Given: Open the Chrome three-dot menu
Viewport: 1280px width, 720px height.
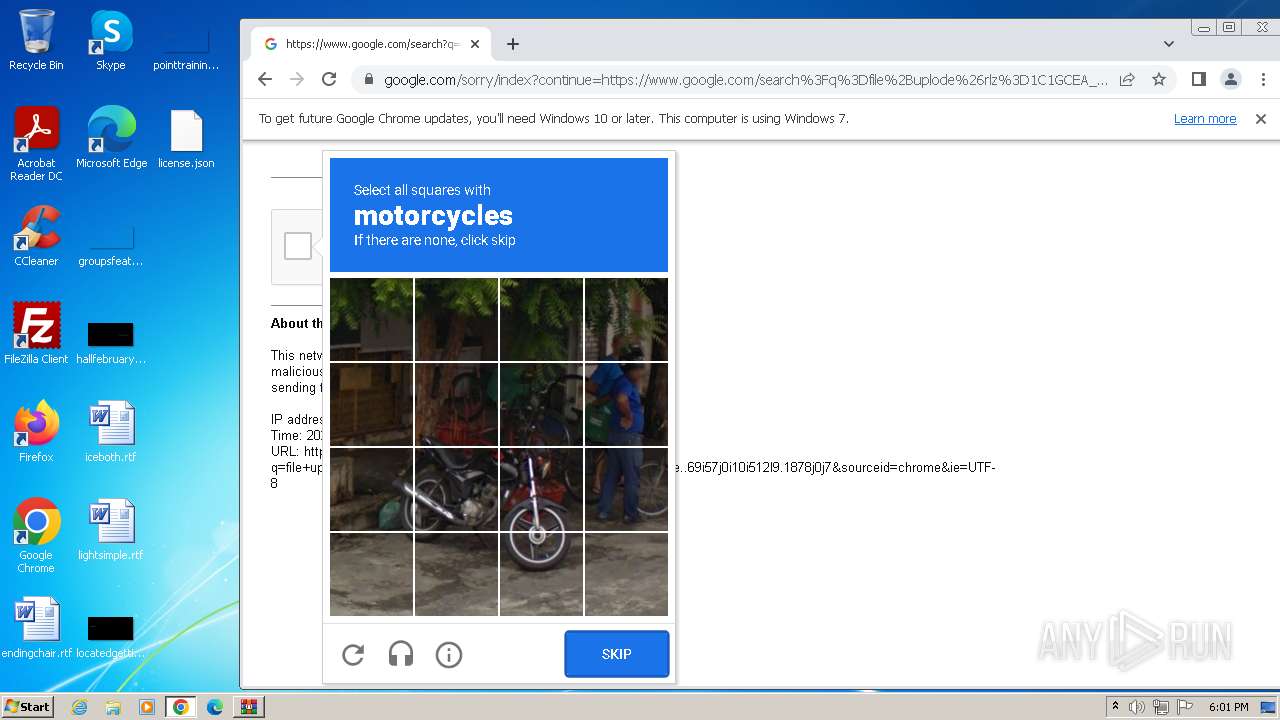Looking at the screenshot, I should [1263, 79].
